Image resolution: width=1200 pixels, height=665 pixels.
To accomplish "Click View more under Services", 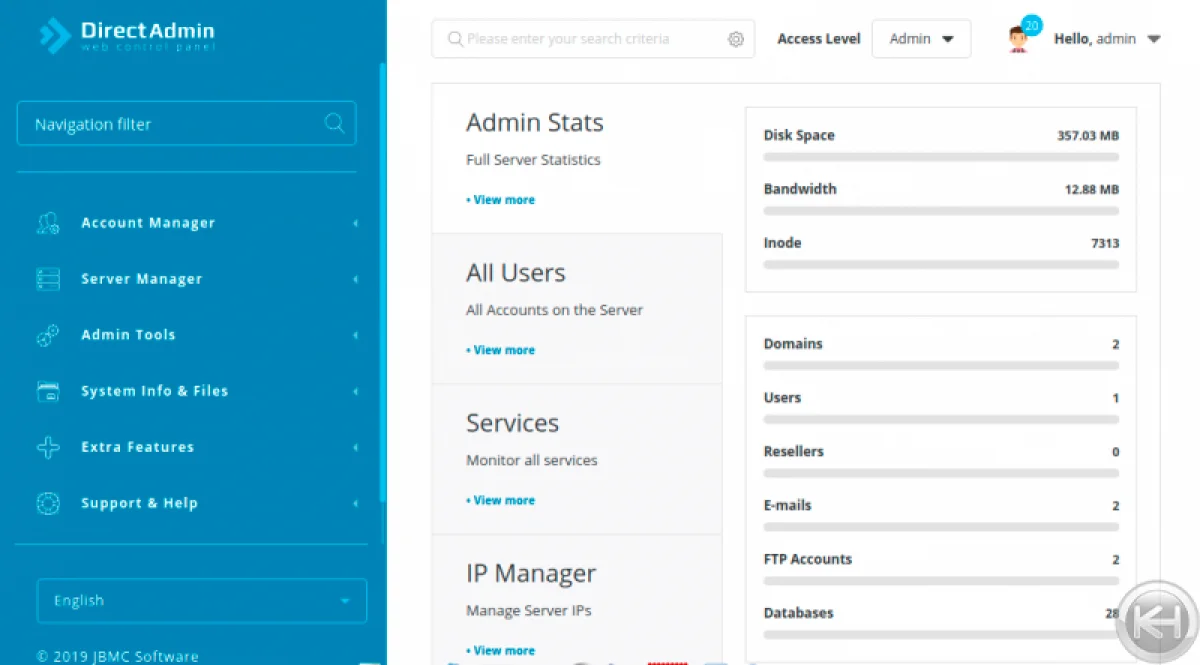I will [503, 500].
